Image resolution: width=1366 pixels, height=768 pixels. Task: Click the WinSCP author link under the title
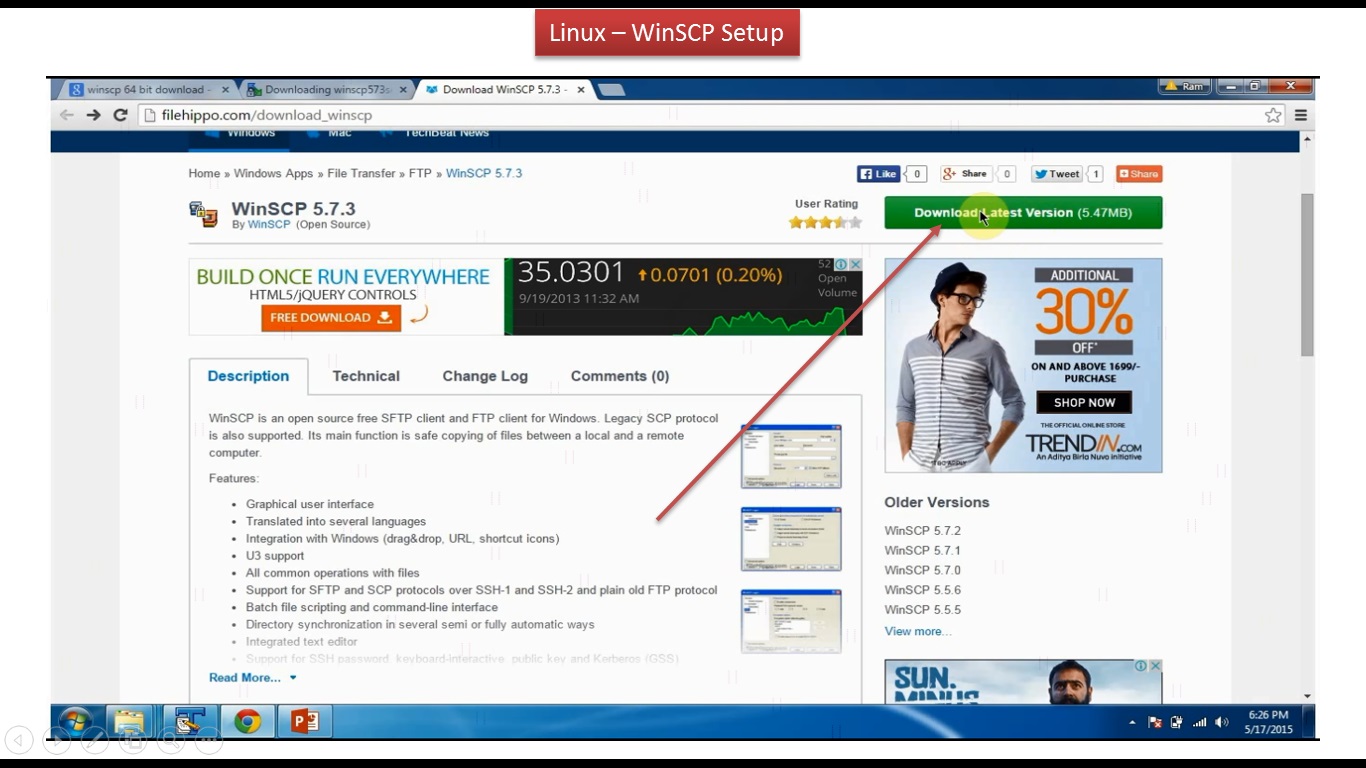tap(269, 225)
